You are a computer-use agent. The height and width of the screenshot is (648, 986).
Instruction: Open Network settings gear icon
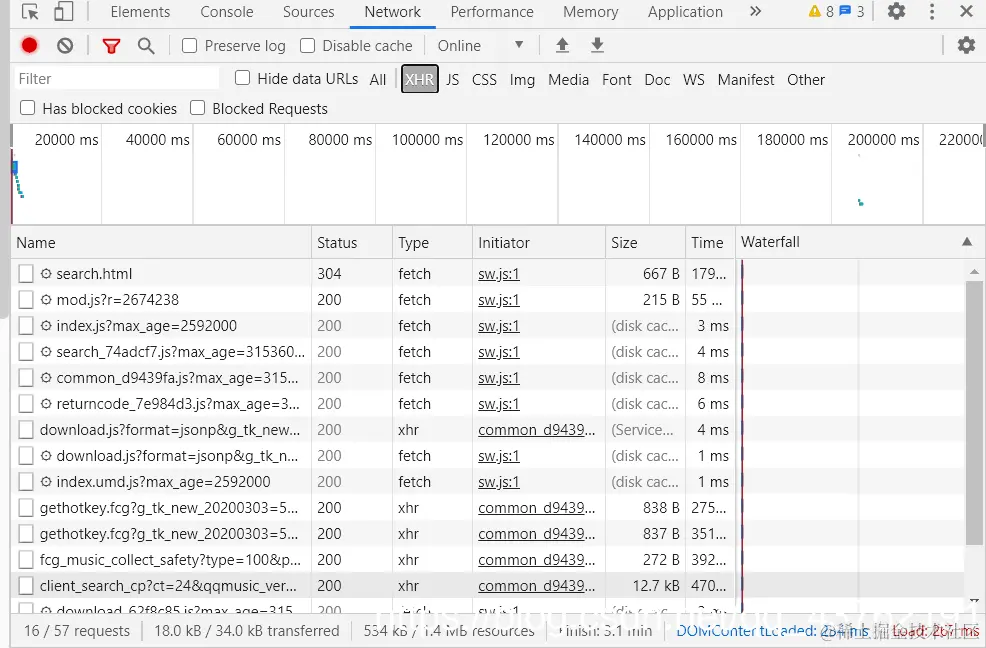tap(966, 45)
